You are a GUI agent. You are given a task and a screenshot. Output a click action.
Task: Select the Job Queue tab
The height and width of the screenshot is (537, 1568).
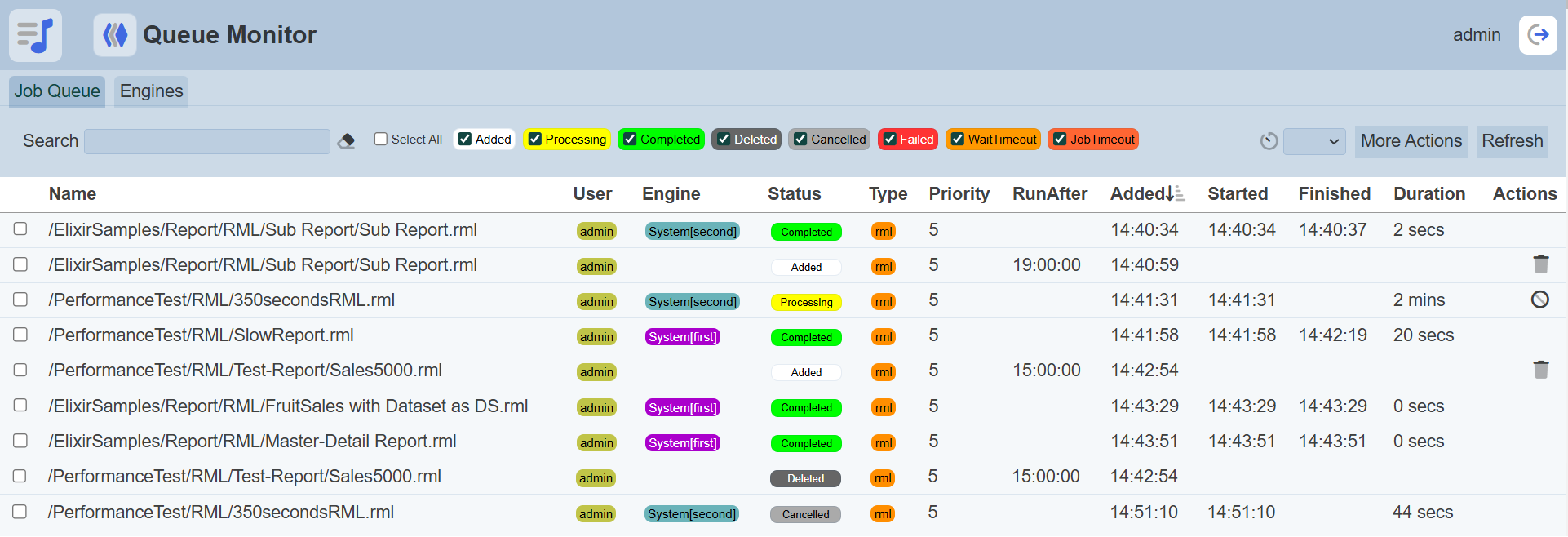(57, 91)
